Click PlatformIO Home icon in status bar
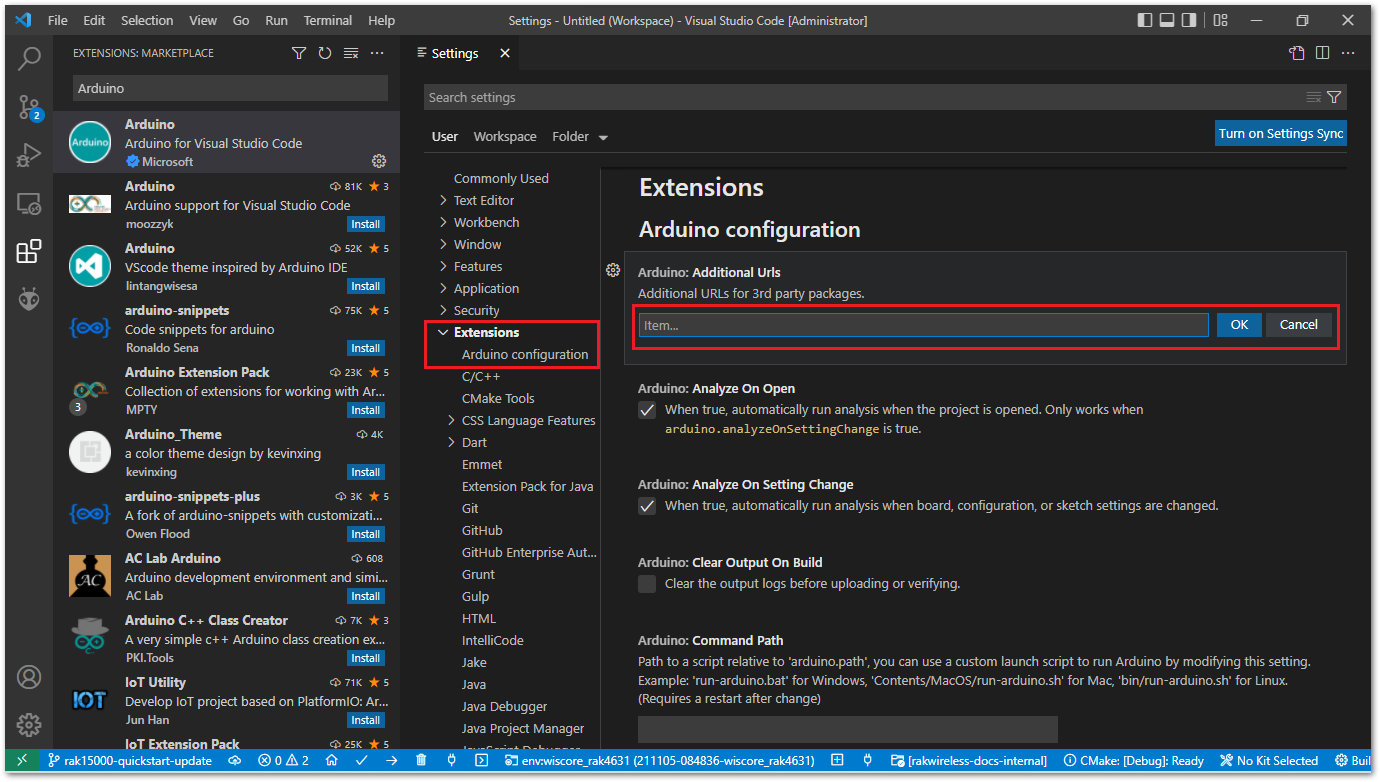1380x782 pixels. pos(331,760)
